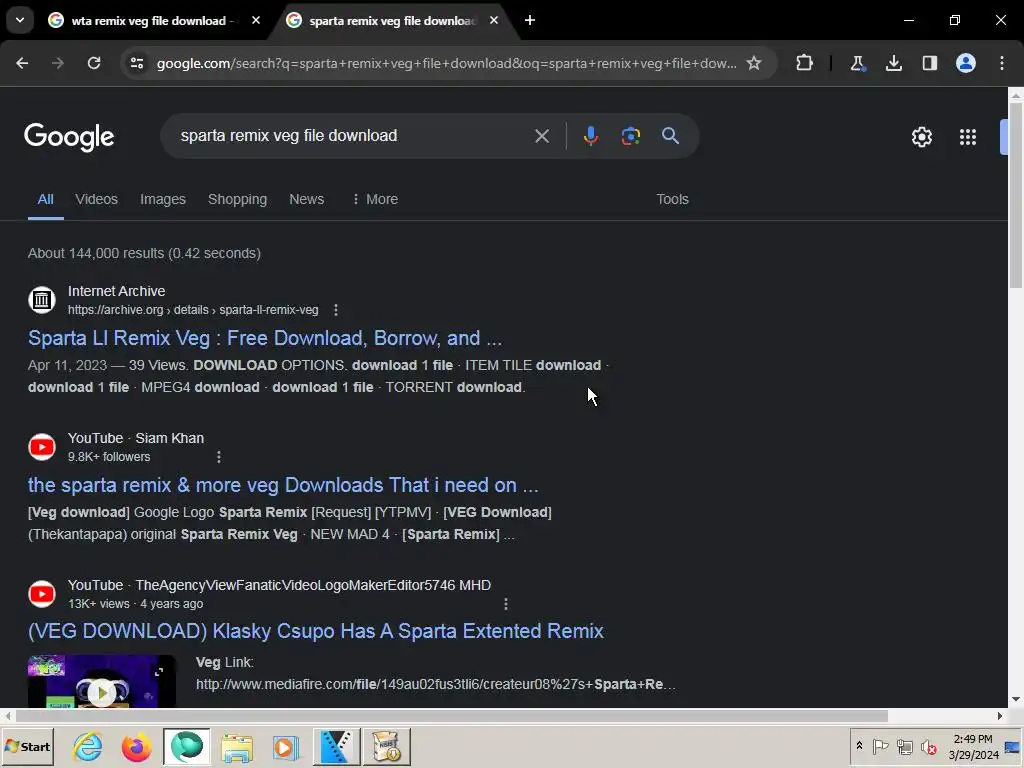The image size is (1024, 768).
Task: Start voice search with microphone icon
Action: point(590,136)
